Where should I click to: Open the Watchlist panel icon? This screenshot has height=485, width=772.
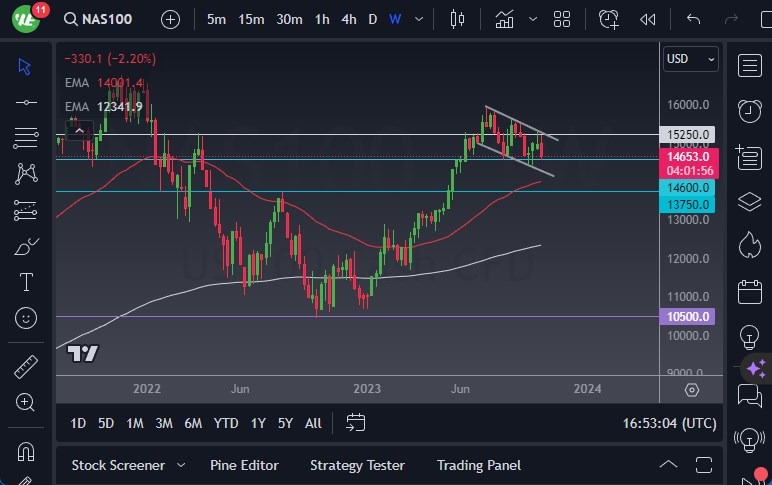(749, 65)
